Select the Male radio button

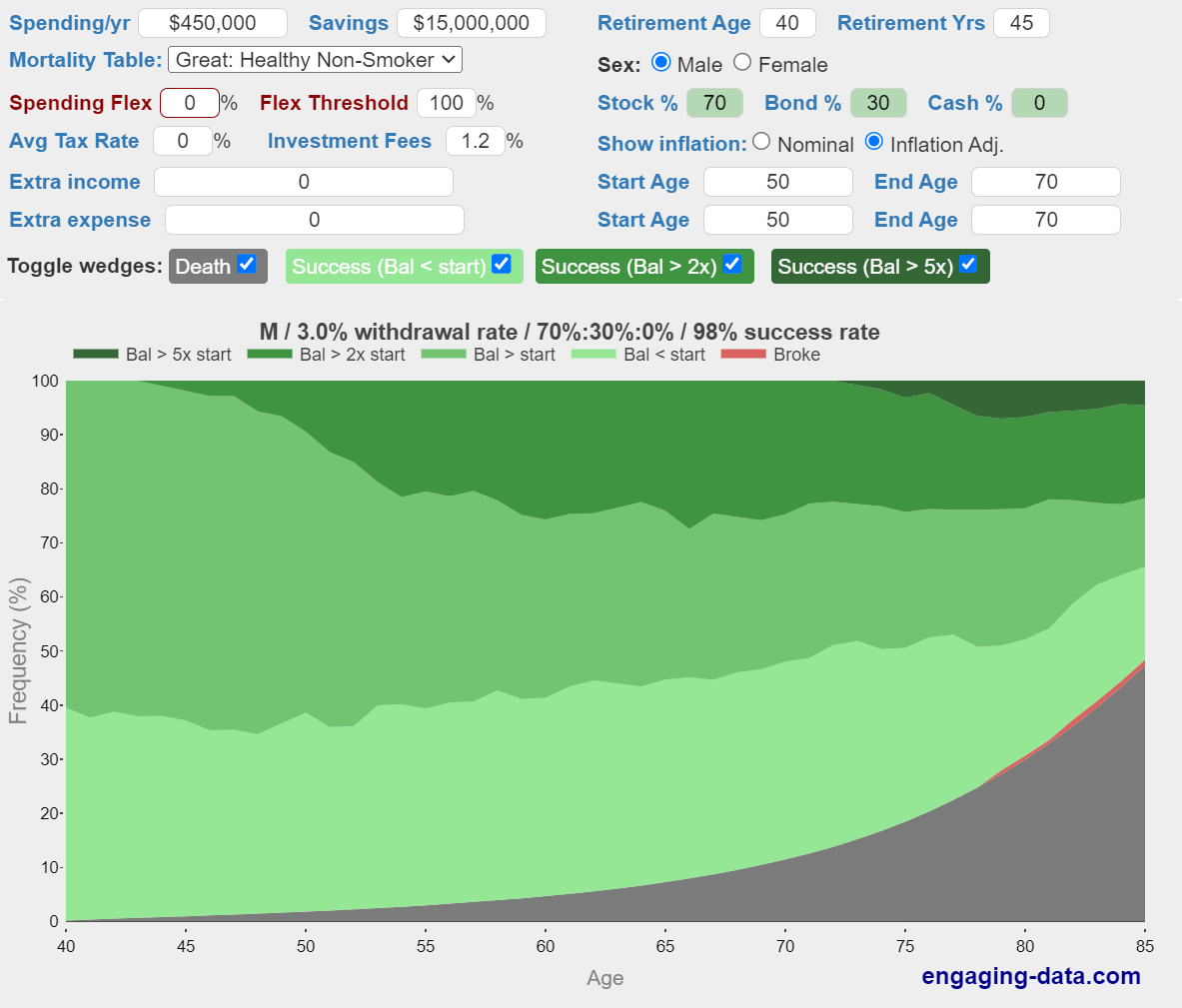point(660,63)
